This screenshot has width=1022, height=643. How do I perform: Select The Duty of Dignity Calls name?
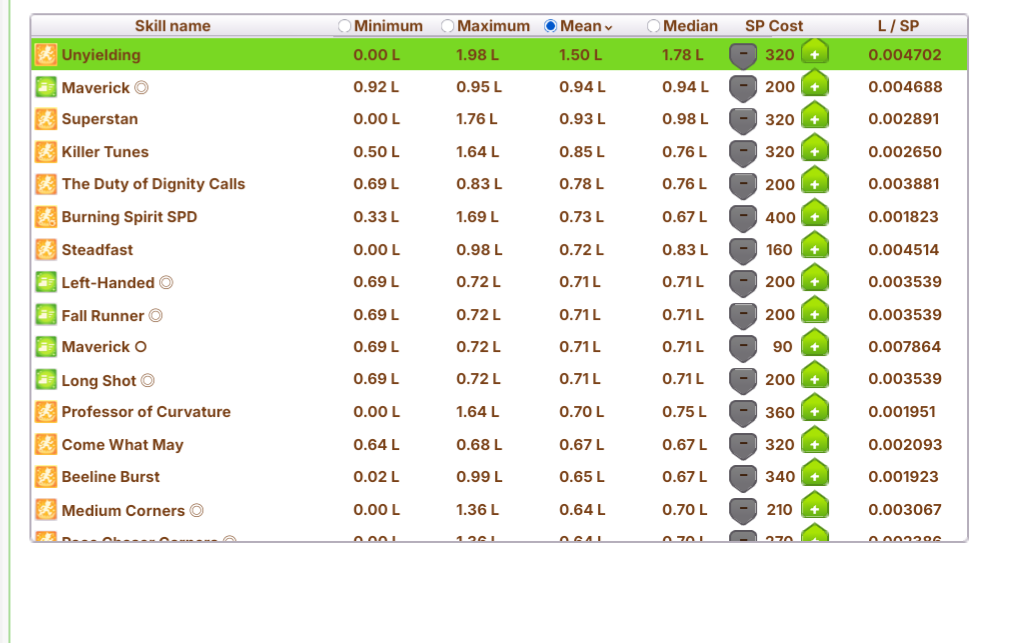coord(153,184)
